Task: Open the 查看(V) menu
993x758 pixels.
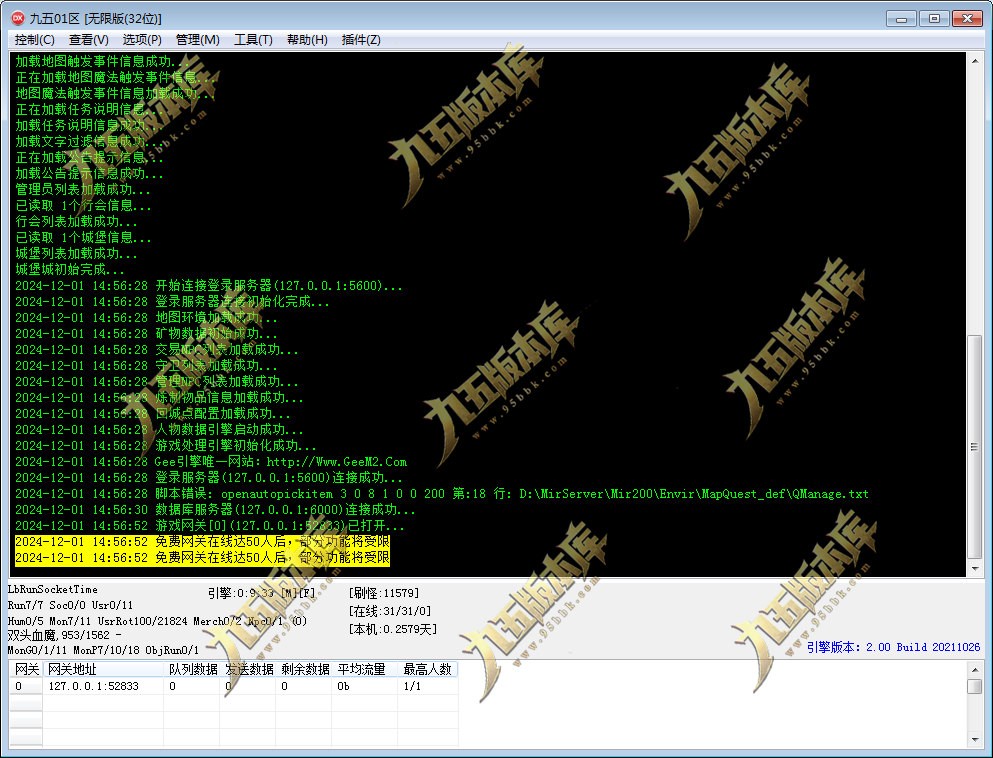Action: [x=88, y=40]
